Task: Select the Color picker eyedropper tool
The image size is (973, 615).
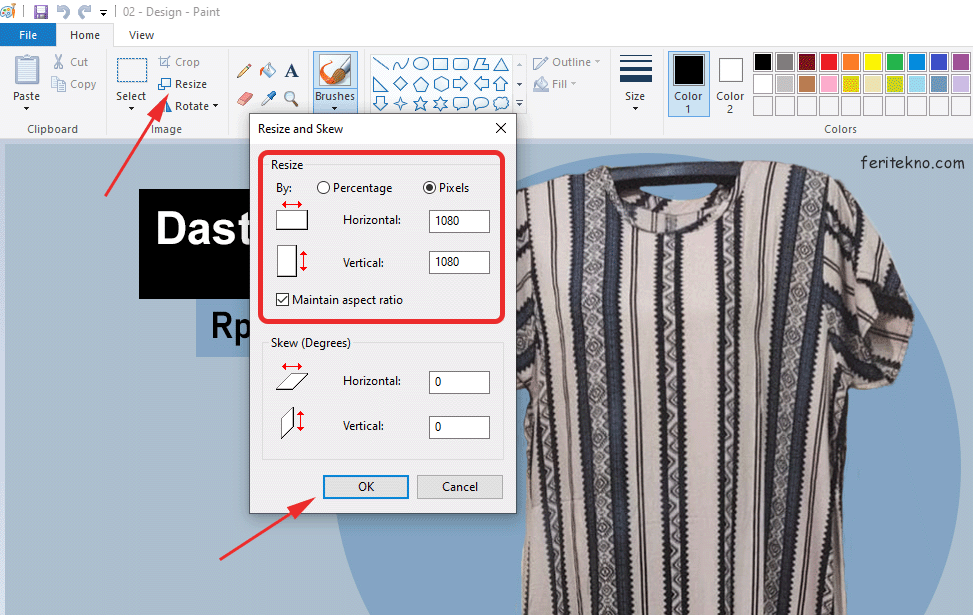Action: coord(268,99)
